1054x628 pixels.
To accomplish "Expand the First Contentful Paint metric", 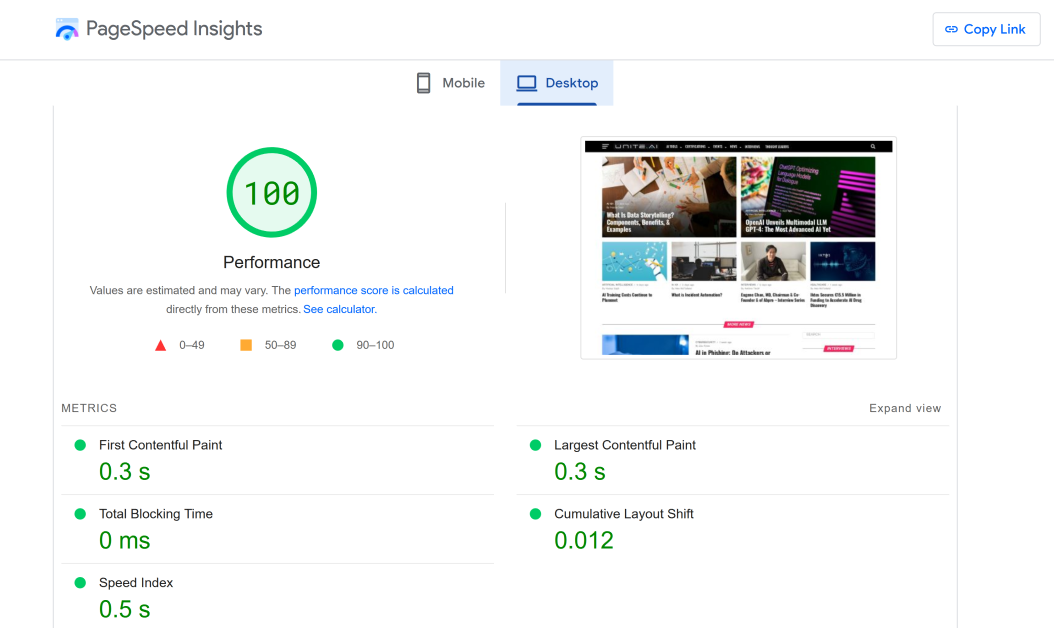I will coord(160,445).
